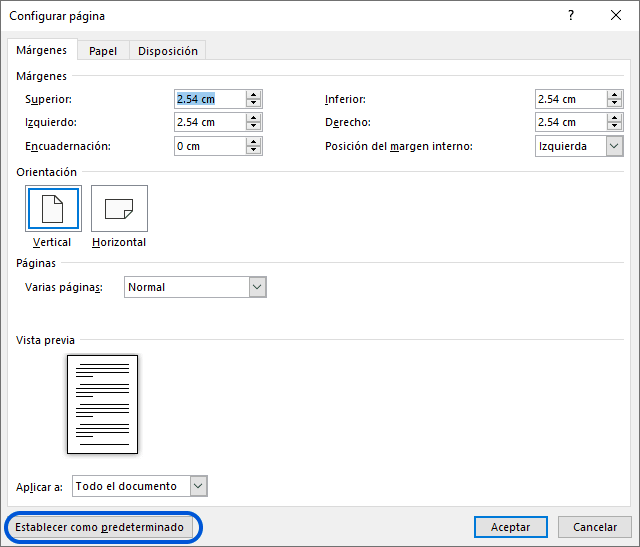Click the Vista previa page thumbnail
The image size is (640, 547).
(102, 404)
